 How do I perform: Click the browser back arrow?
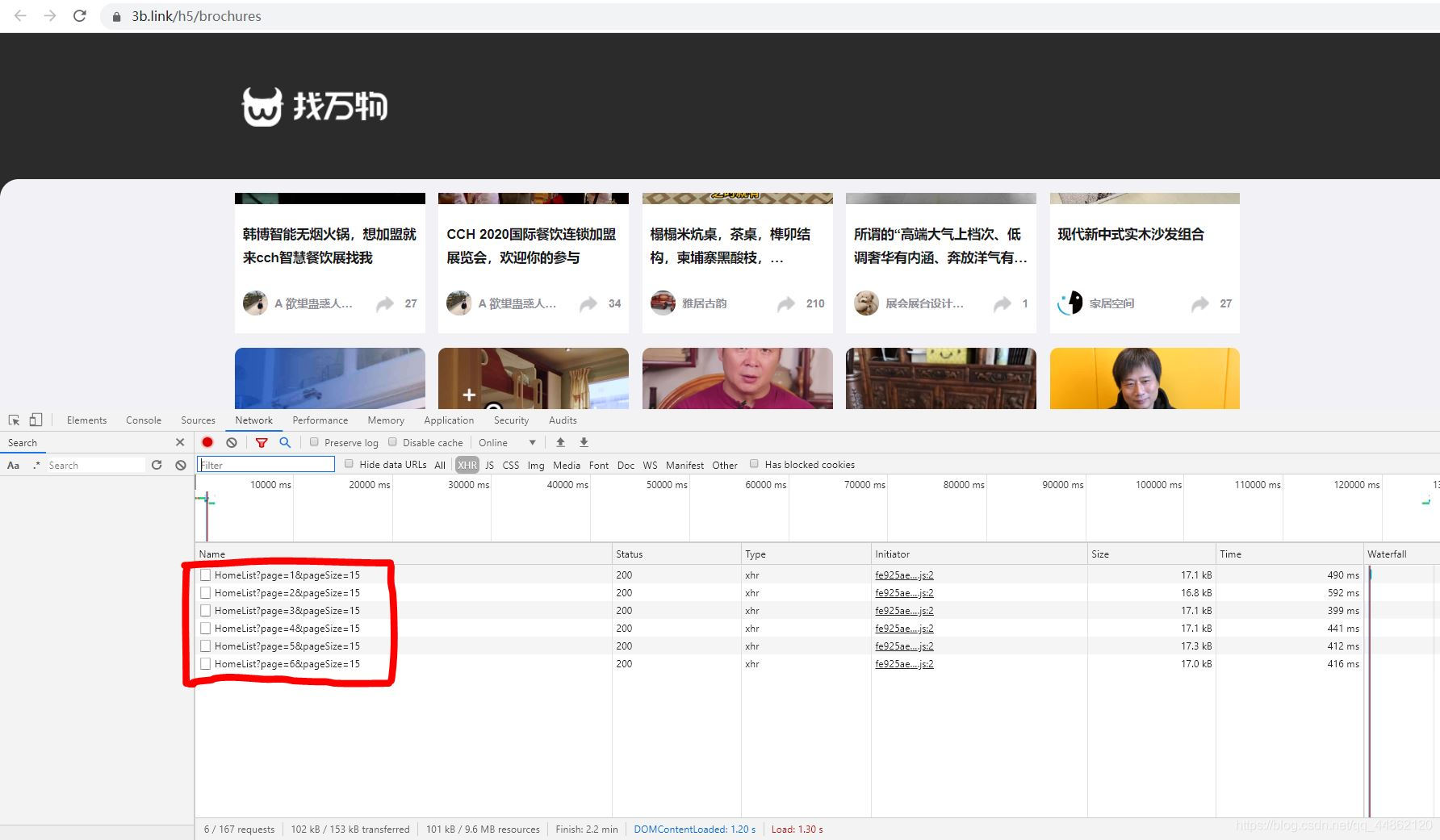tap(20, 16)
